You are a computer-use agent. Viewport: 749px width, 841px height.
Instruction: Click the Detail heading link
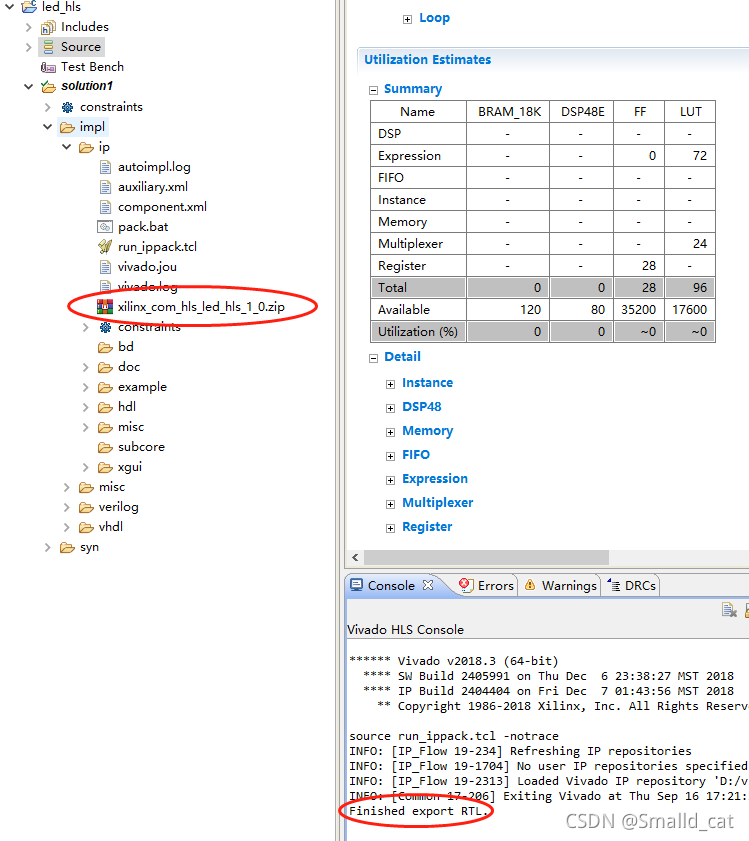[402, 357]
